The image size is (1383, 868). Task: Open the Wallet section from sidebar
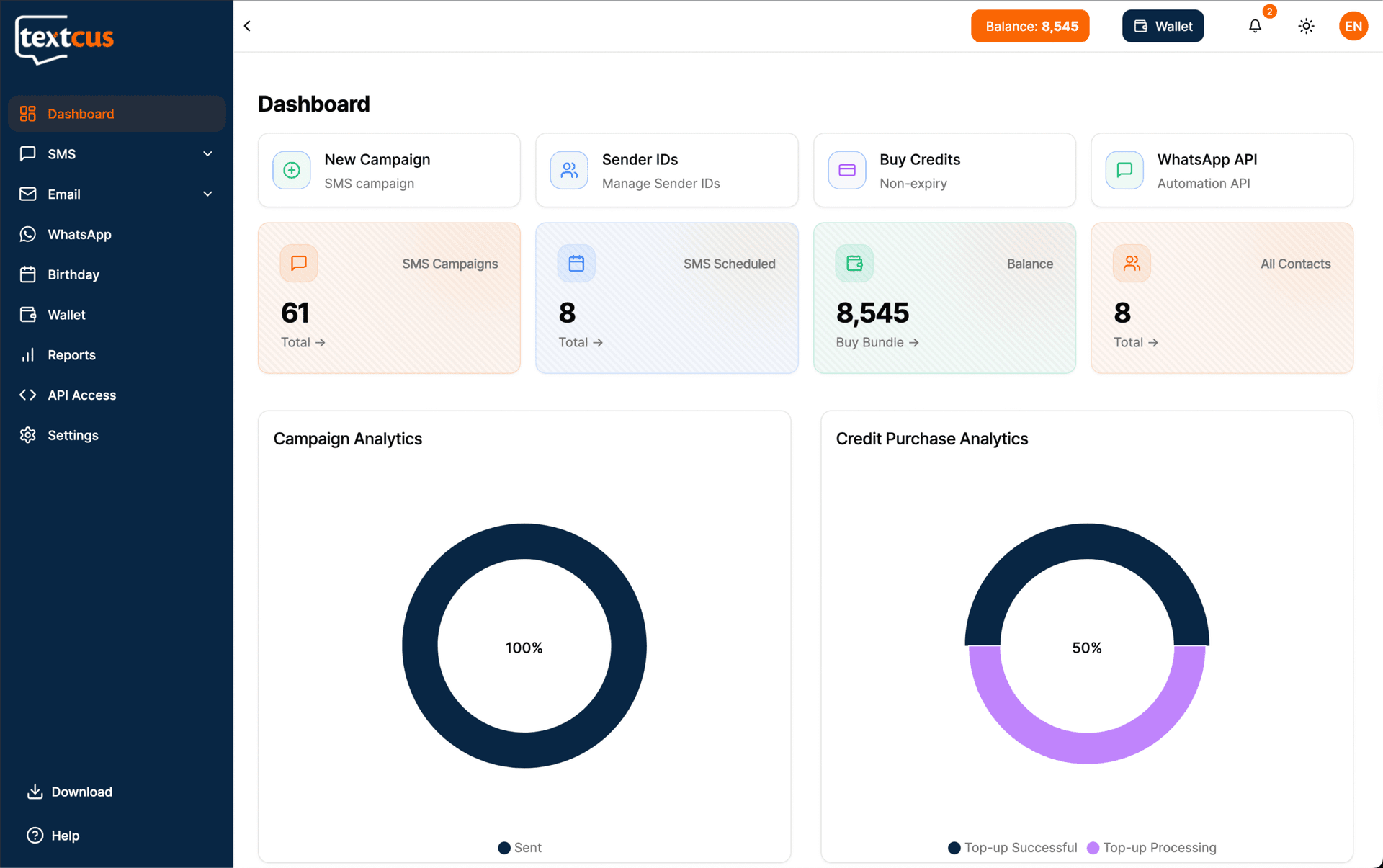(67, 315)
